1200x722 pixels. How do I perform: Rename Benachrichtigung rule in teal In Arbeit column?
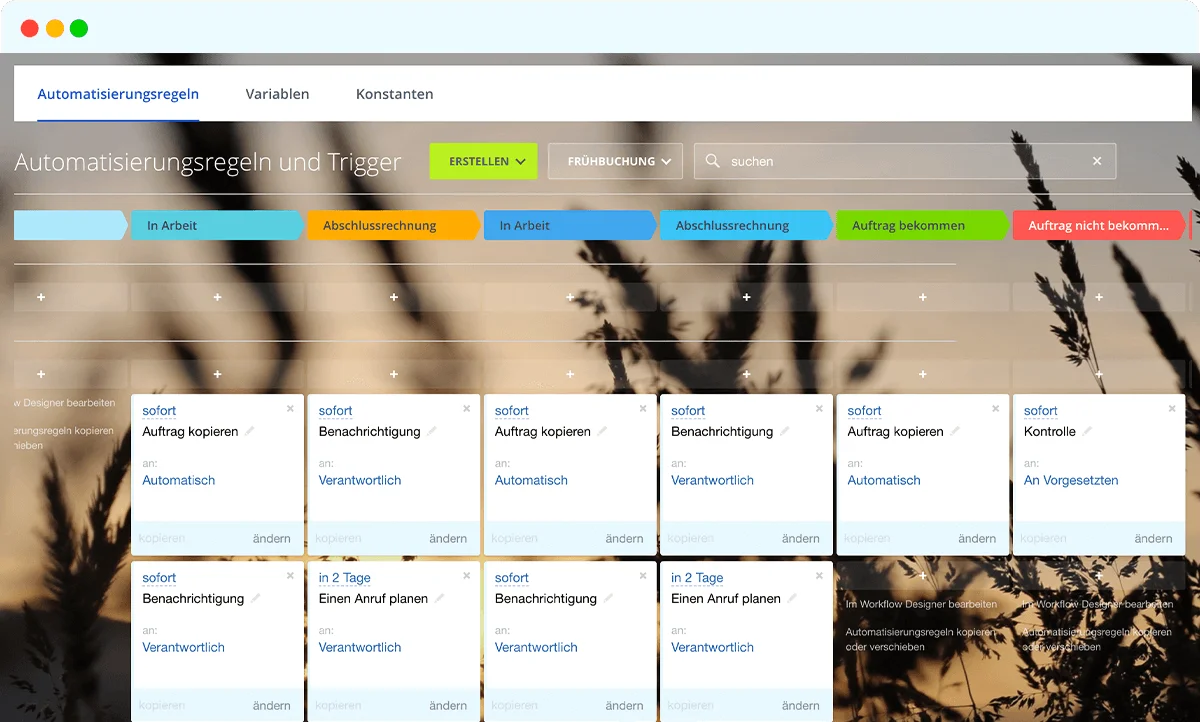256,598
